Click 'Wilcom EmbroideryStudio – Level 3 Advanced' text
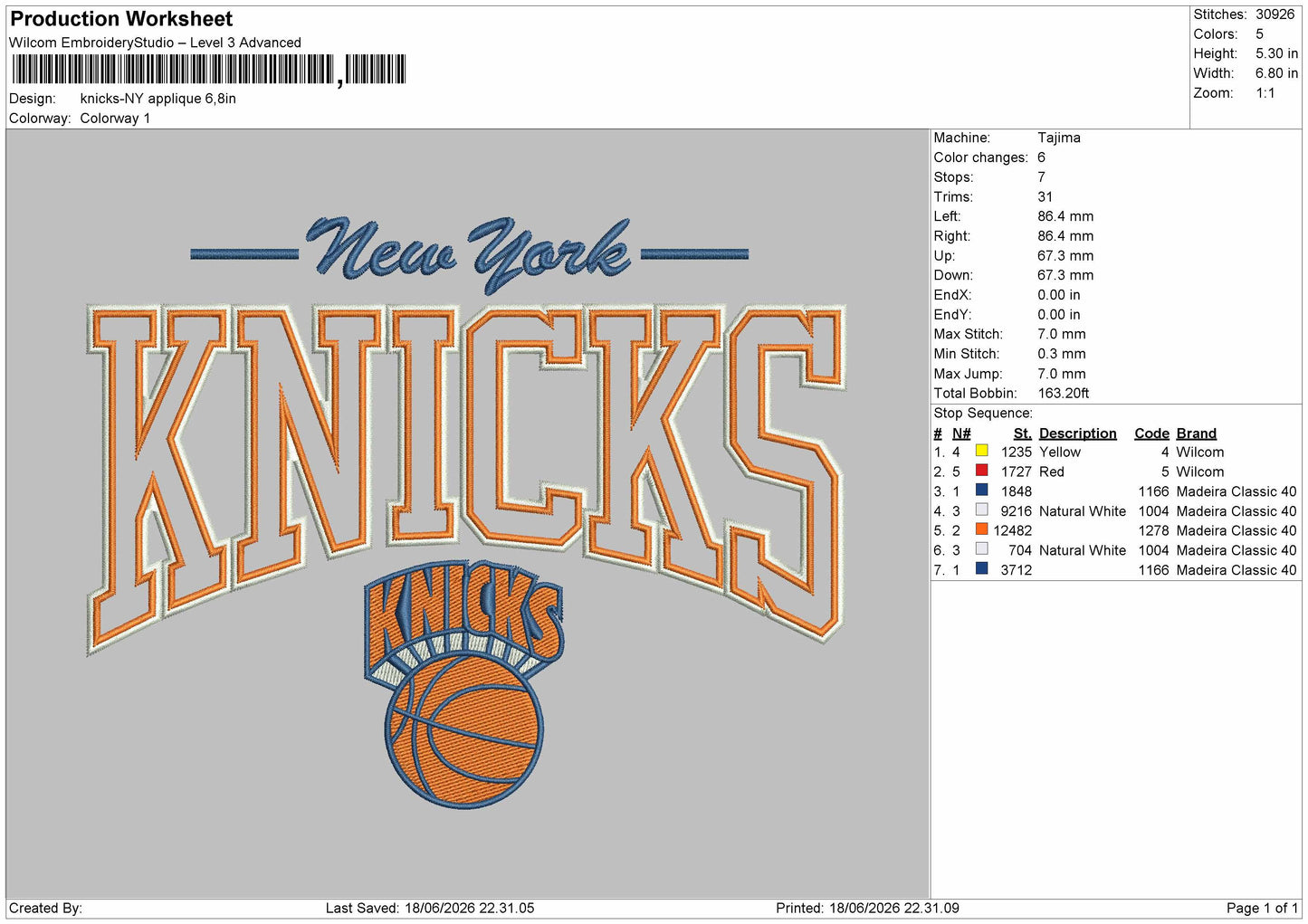The image size is (1308, 924). [x=155, y=43]
